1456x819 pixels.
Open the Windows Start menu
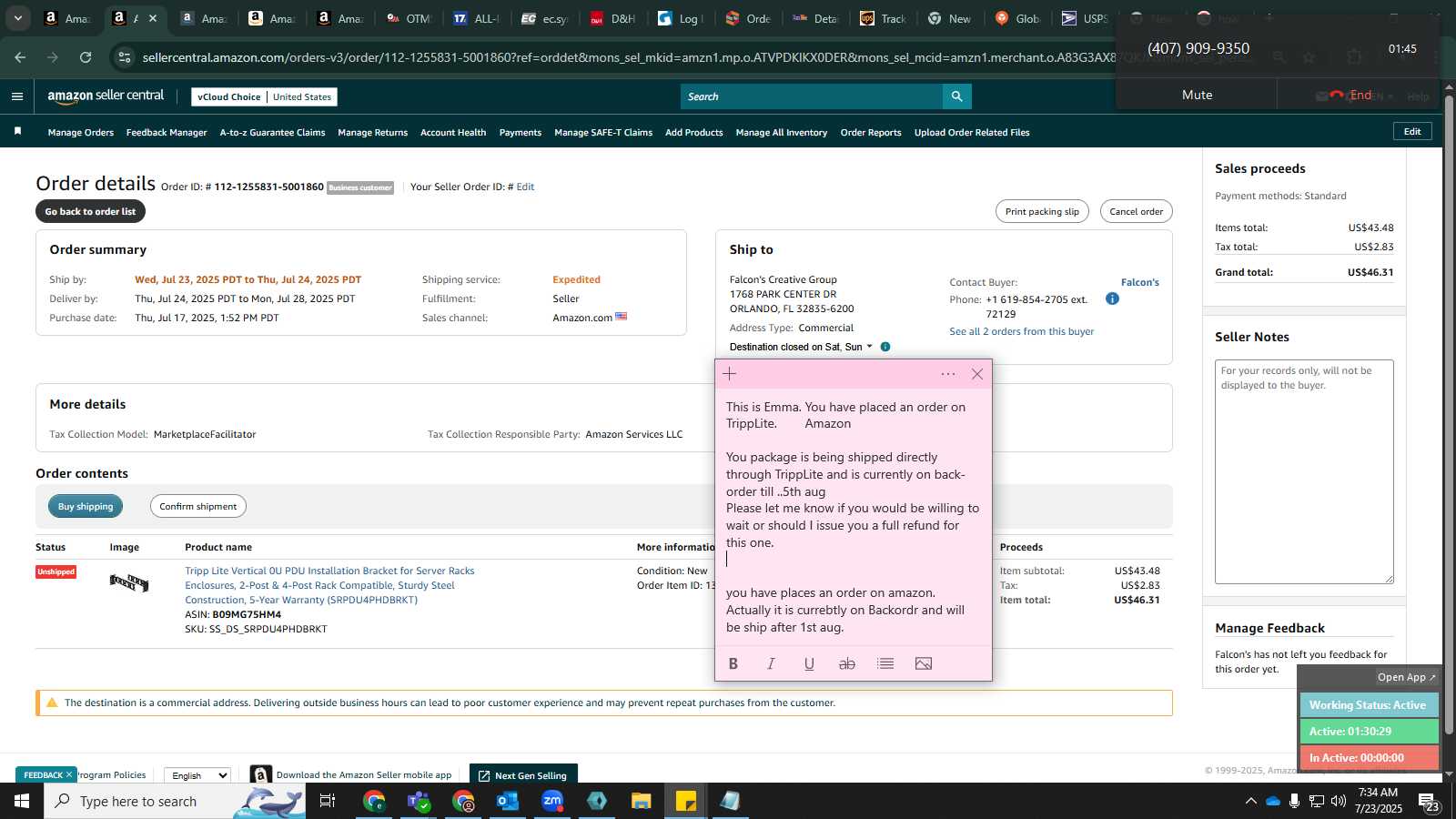pos(22,801)
